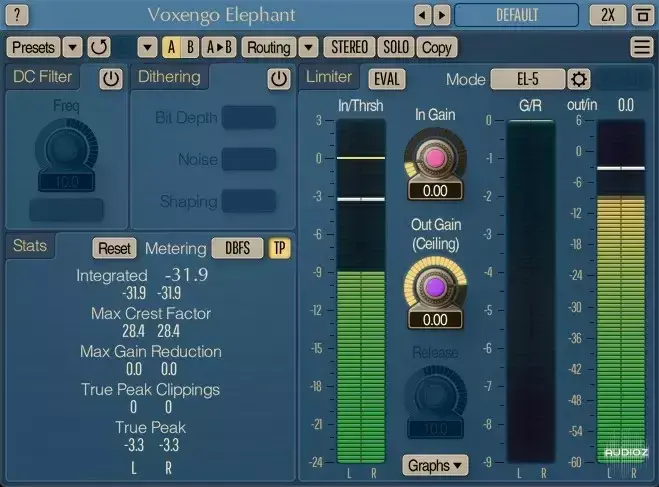Open Bit Depth selector
The image size is (659, 487).
click(249, 117)
